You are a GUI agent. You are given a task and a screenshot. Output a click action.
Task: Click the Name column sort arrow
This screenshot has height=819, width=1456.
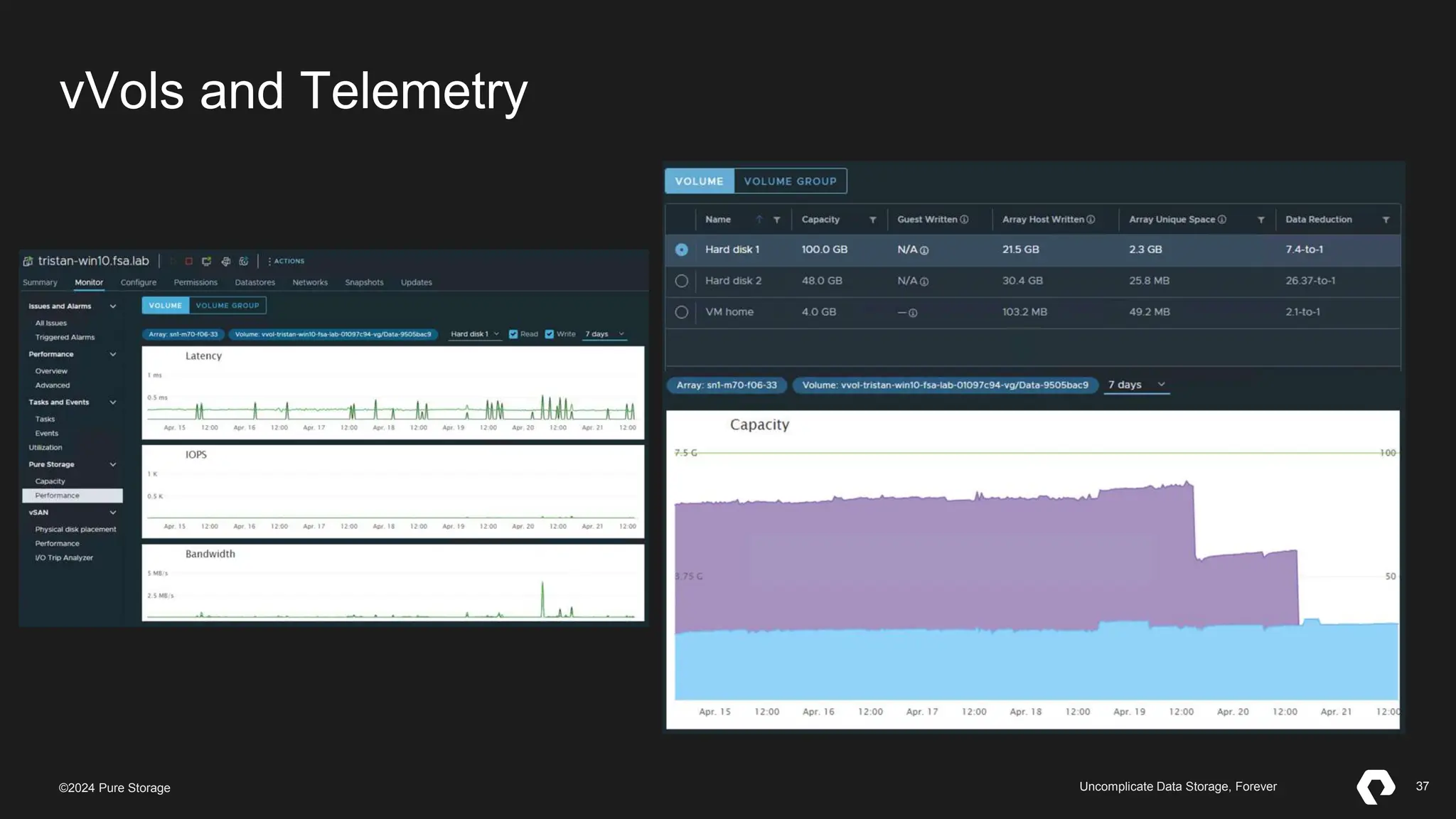tap(759, 220)
